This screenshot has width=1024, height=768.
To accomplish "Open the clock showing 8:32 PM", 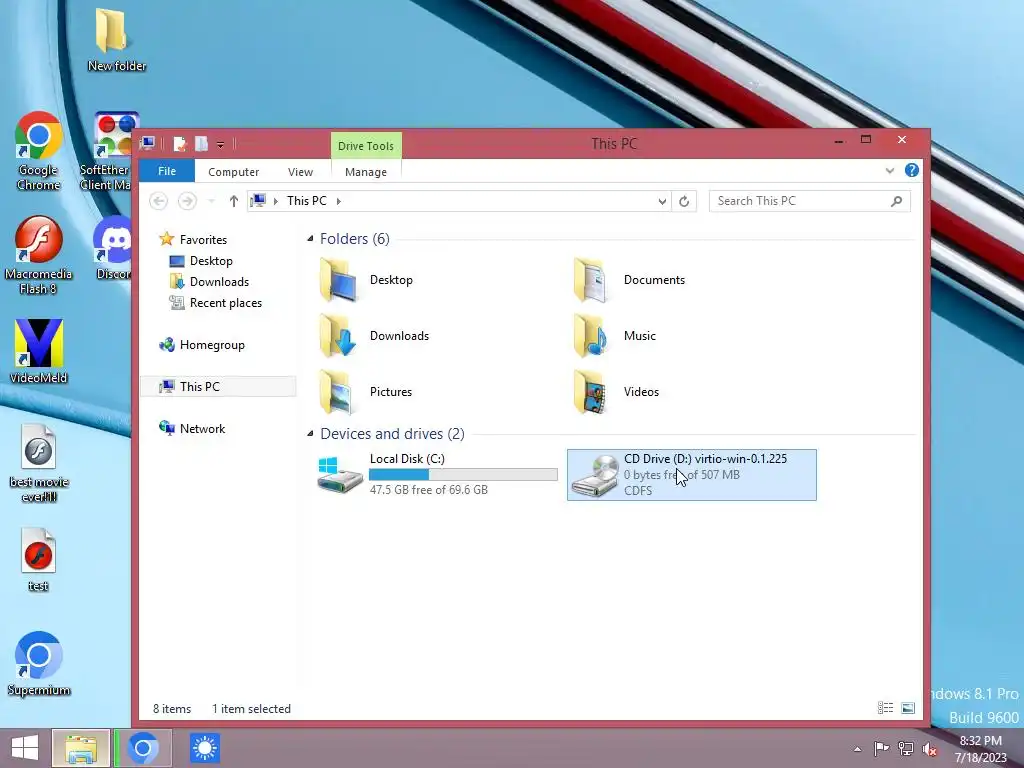I will (x=980, y=748).
